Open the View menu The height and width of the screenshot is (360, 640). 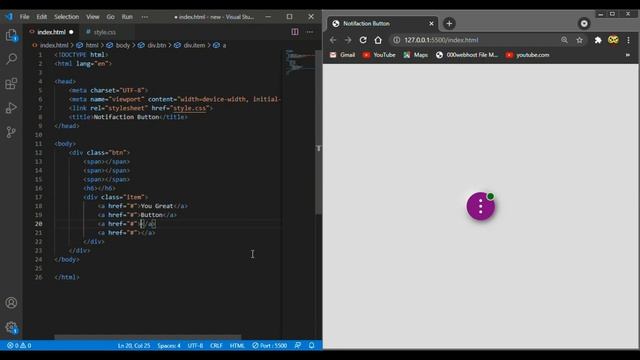[x=93, y=17]
